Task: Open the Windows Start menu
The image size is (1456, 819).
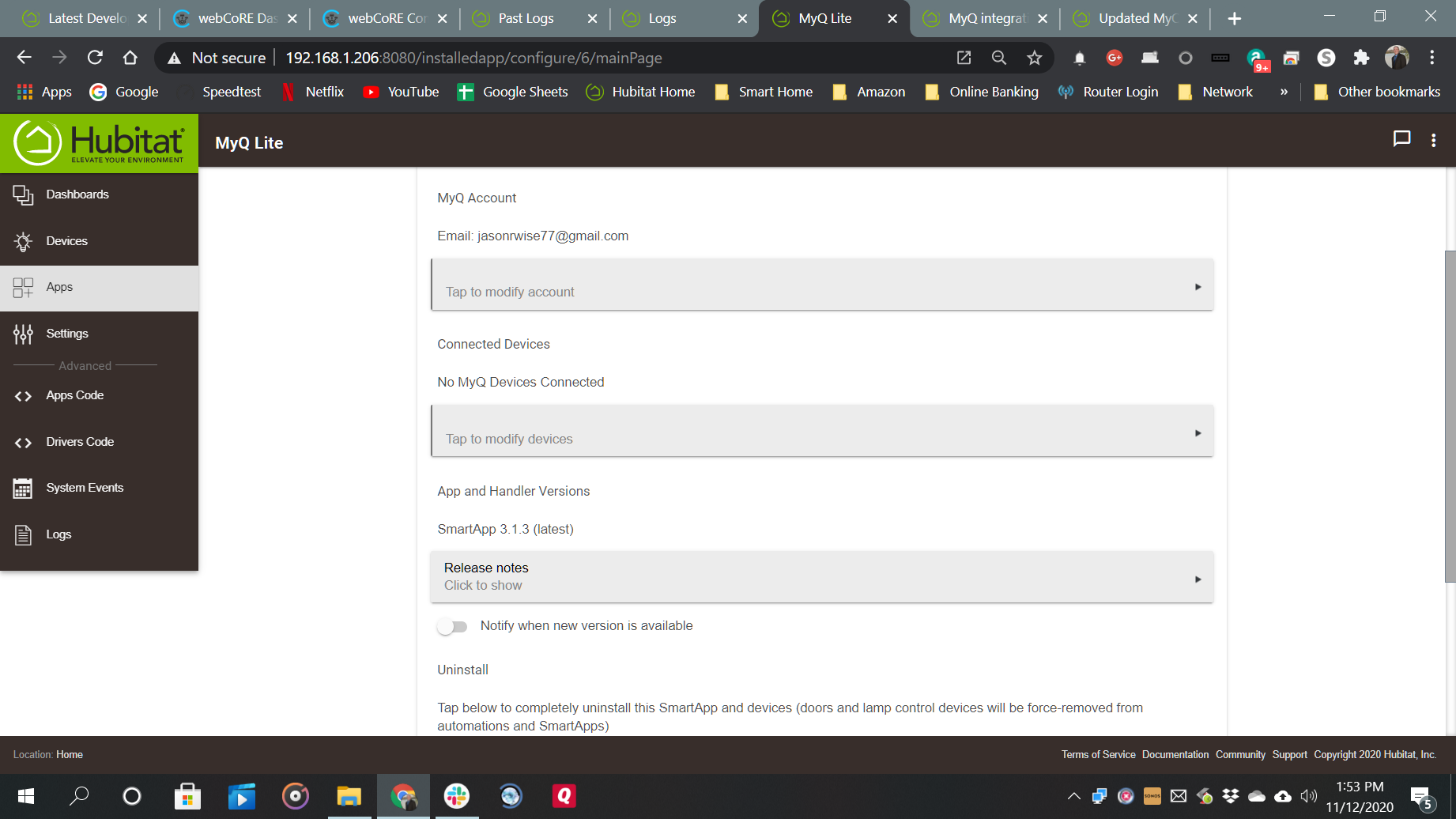Action: pos(25,796)
